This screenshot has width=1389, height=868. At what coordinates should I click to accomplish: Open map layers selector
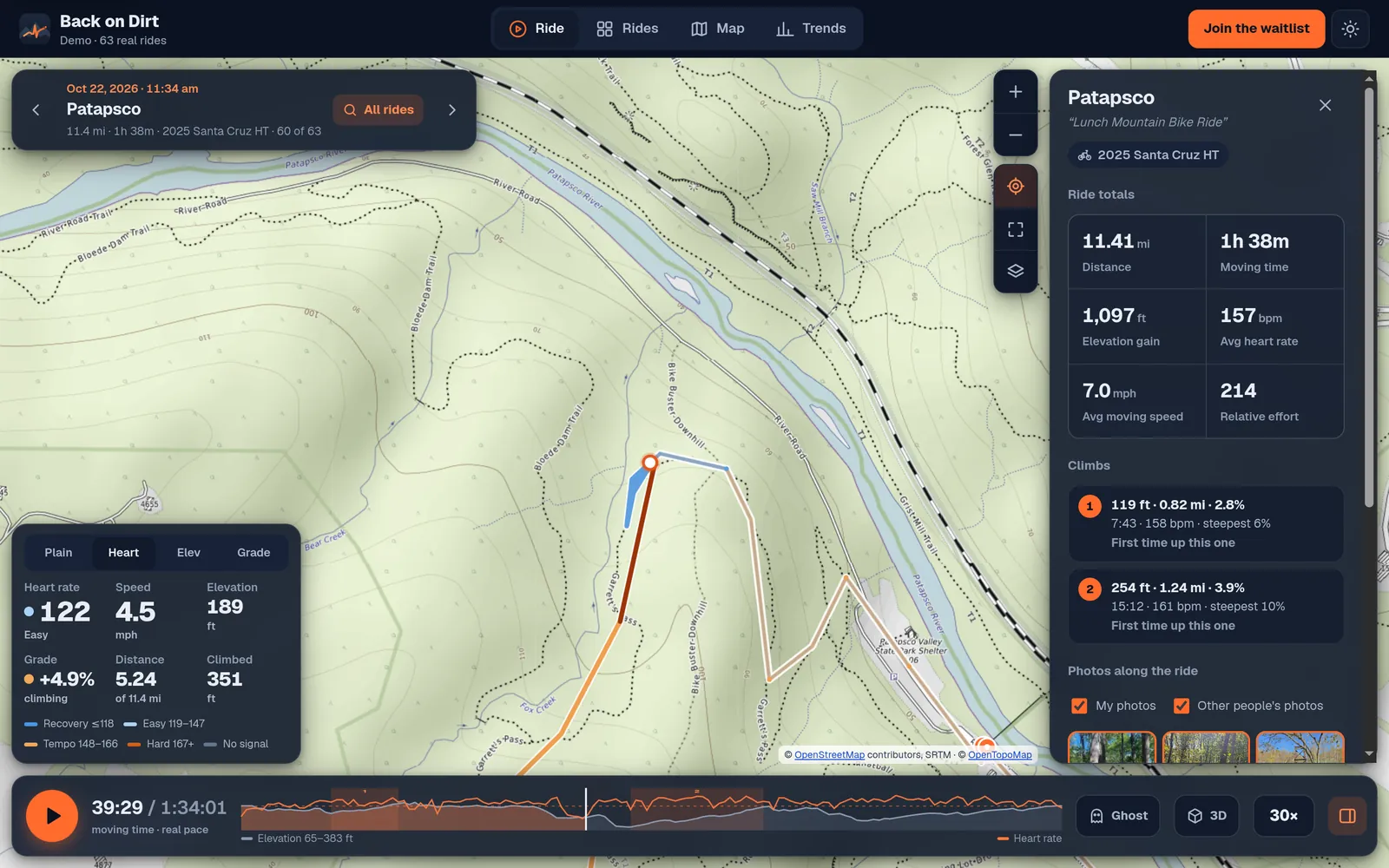[1015, 271]
